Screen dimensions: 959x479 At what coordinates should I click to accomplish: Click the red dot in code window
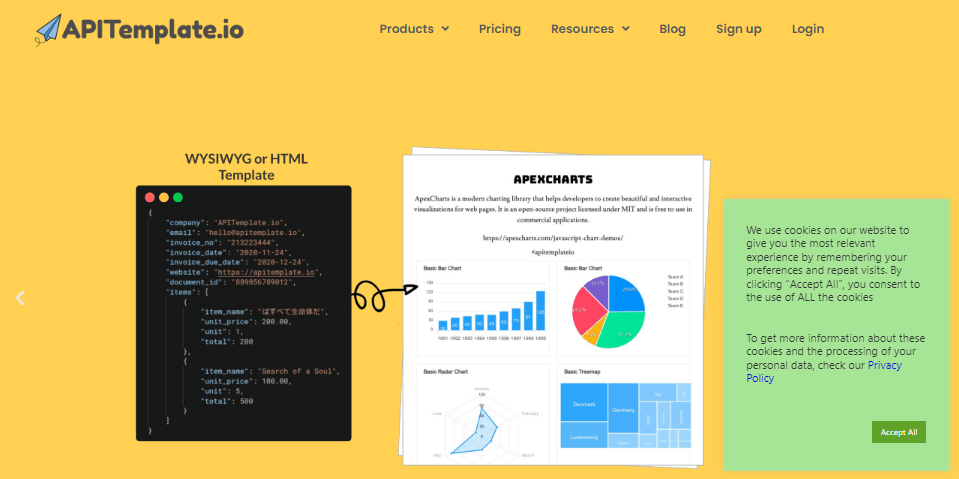pos(149,197)
